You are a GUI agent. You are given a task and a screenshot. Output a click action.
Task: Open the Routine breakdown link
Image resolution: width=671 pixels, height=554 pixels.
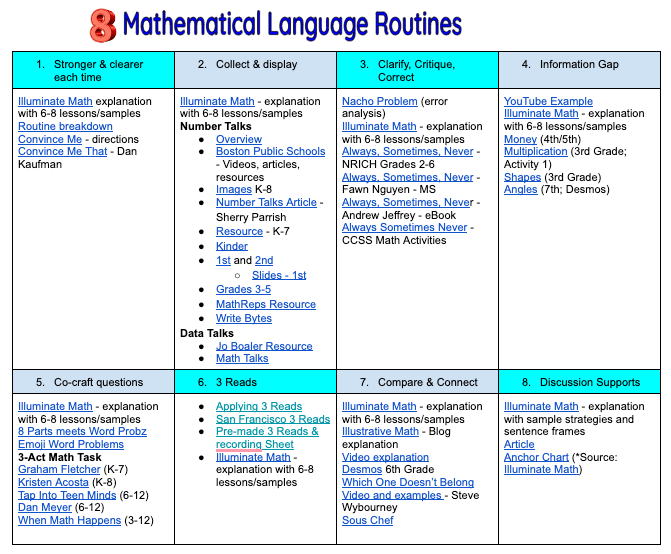click(x=65, y=127)
